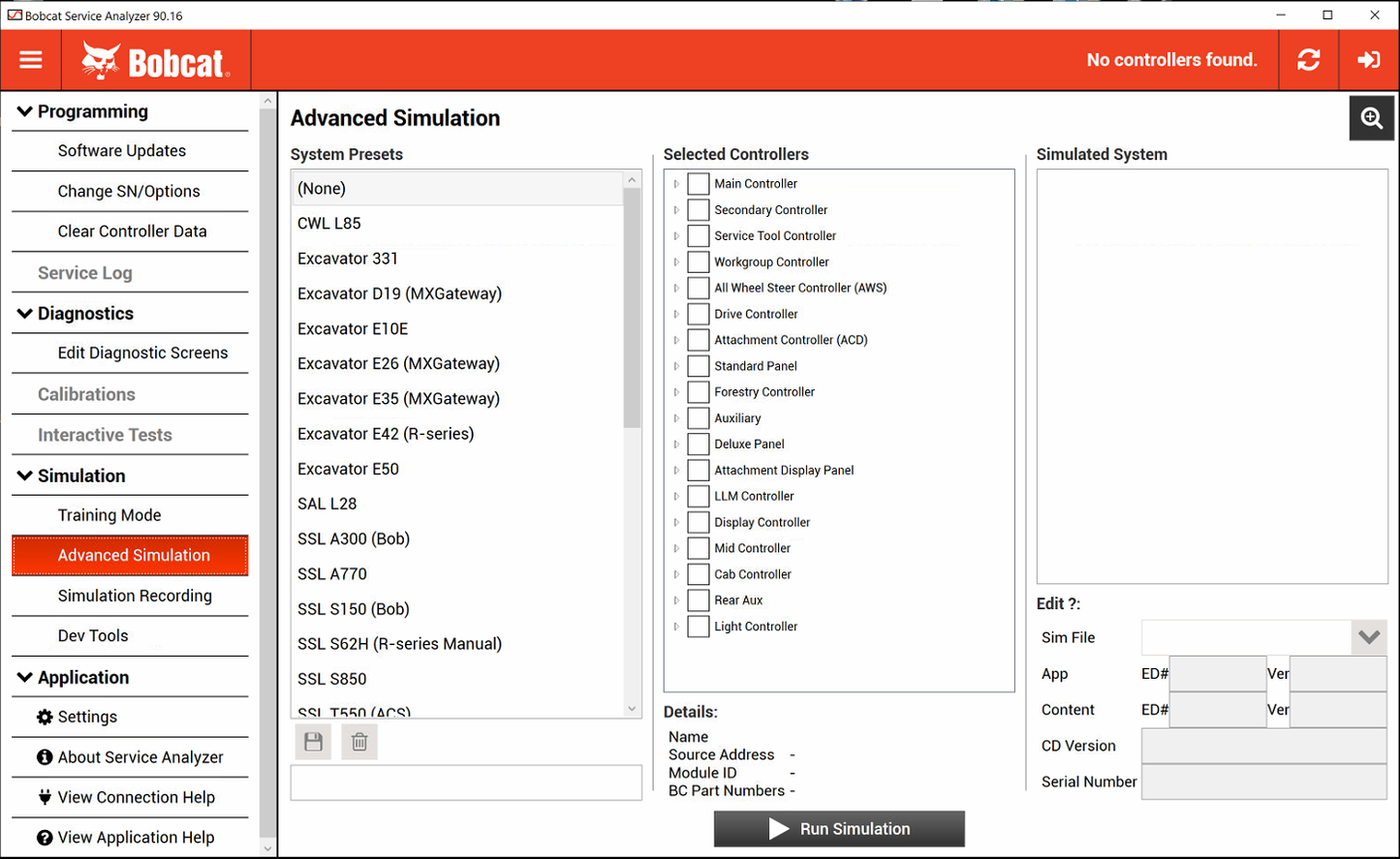Select preset SSL S850
The image size is (1400, 859).
[457, 679]
